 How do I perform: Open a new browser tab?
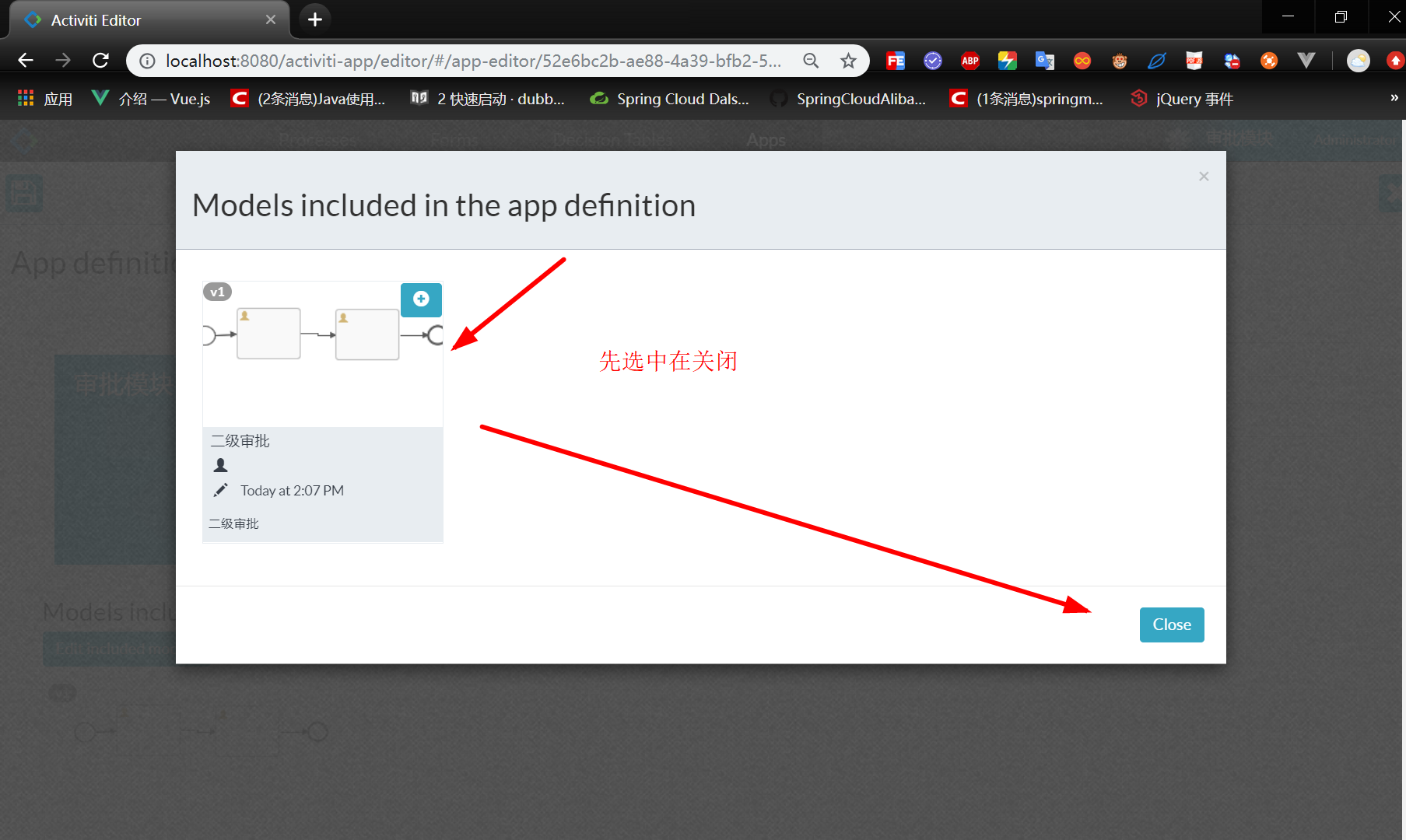[315, 19]
